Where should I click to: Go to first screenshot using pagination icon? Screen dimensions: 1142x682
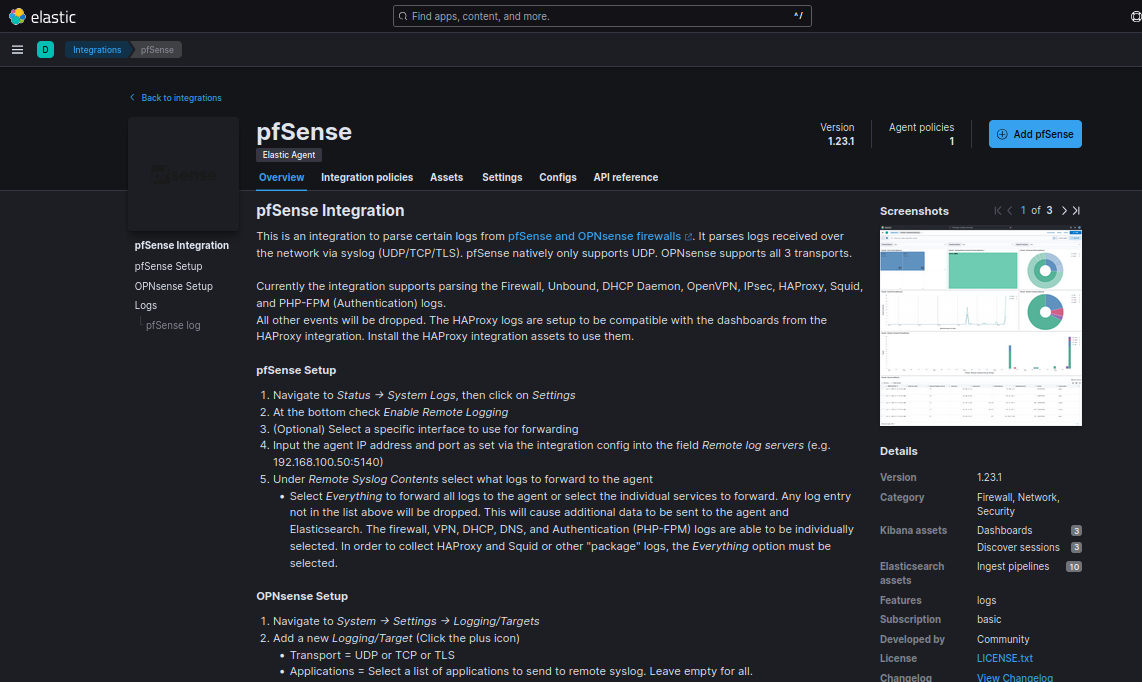(997, 211)
